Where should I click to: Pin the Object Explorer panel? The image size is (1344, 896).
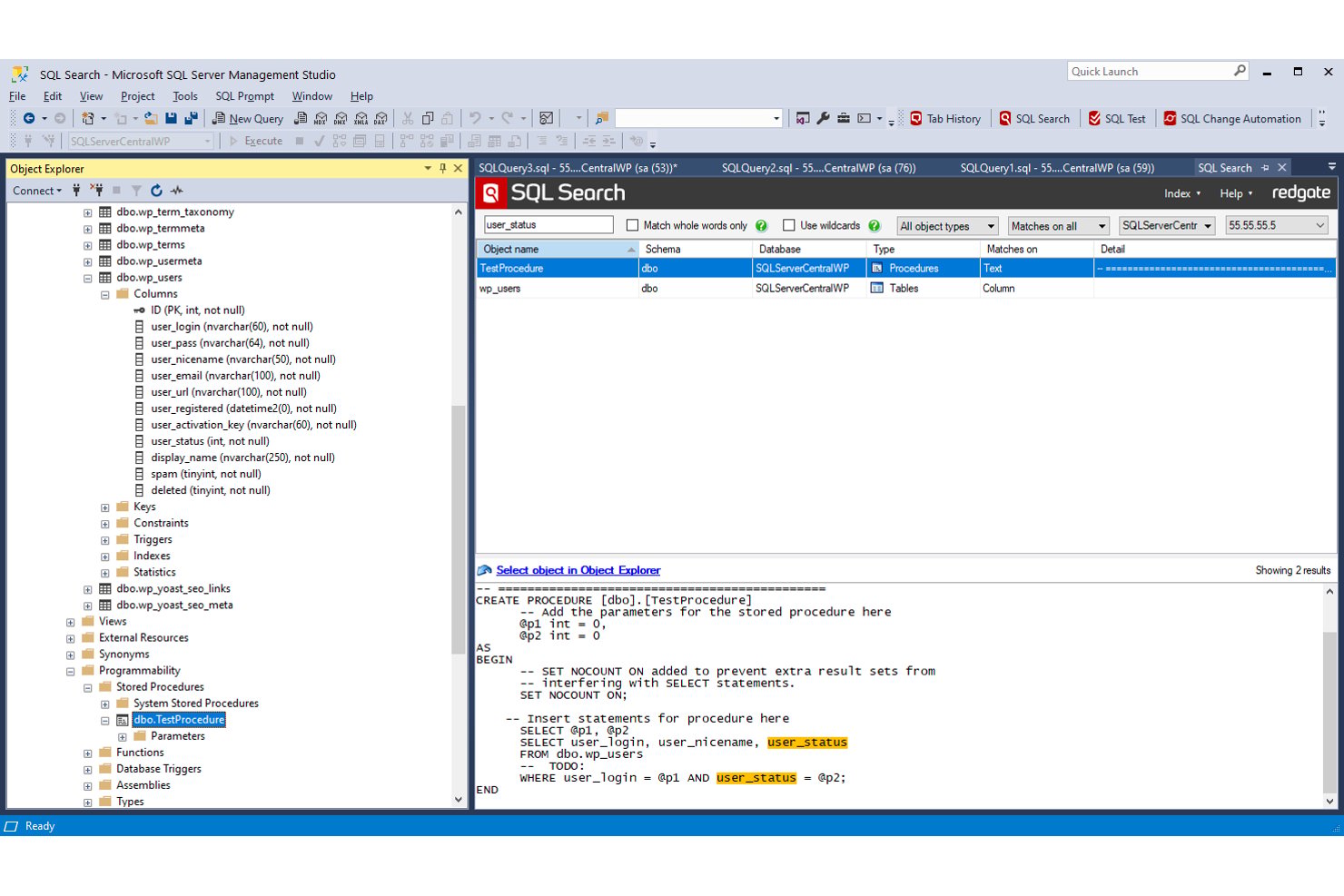[443, 168]
